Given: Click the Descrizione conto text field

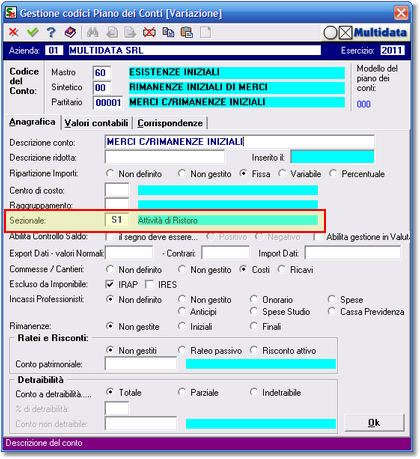Looking at the screenshot, I should click(x=239, y=142).
